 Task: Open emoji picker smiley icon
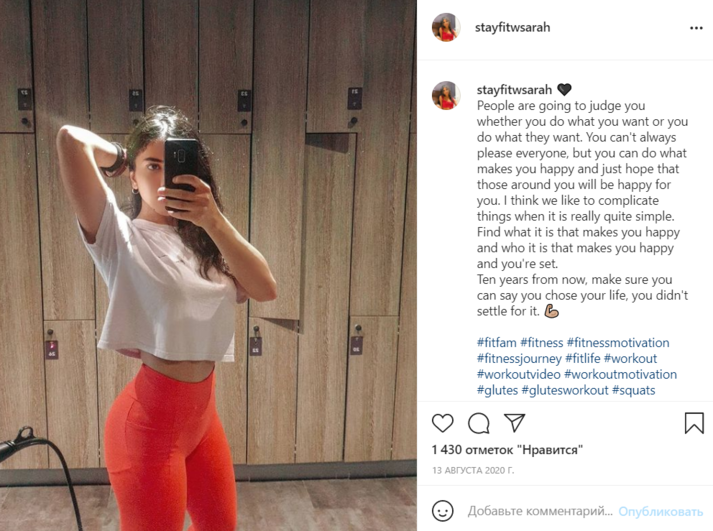click(x=442, y=511)
